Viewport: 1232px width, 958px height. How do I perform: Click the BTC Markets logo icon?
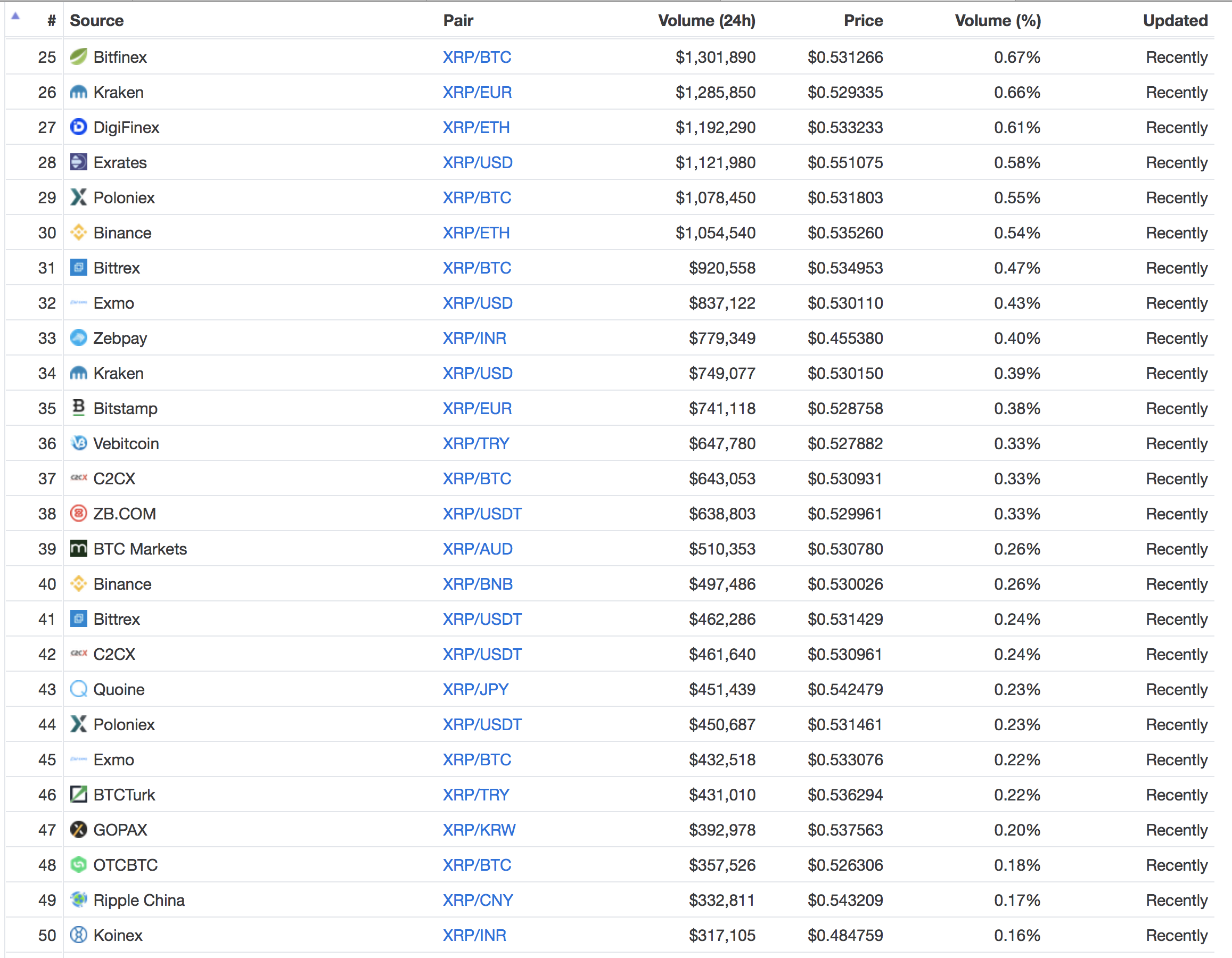pyautogui.click(x=78, y=548)
